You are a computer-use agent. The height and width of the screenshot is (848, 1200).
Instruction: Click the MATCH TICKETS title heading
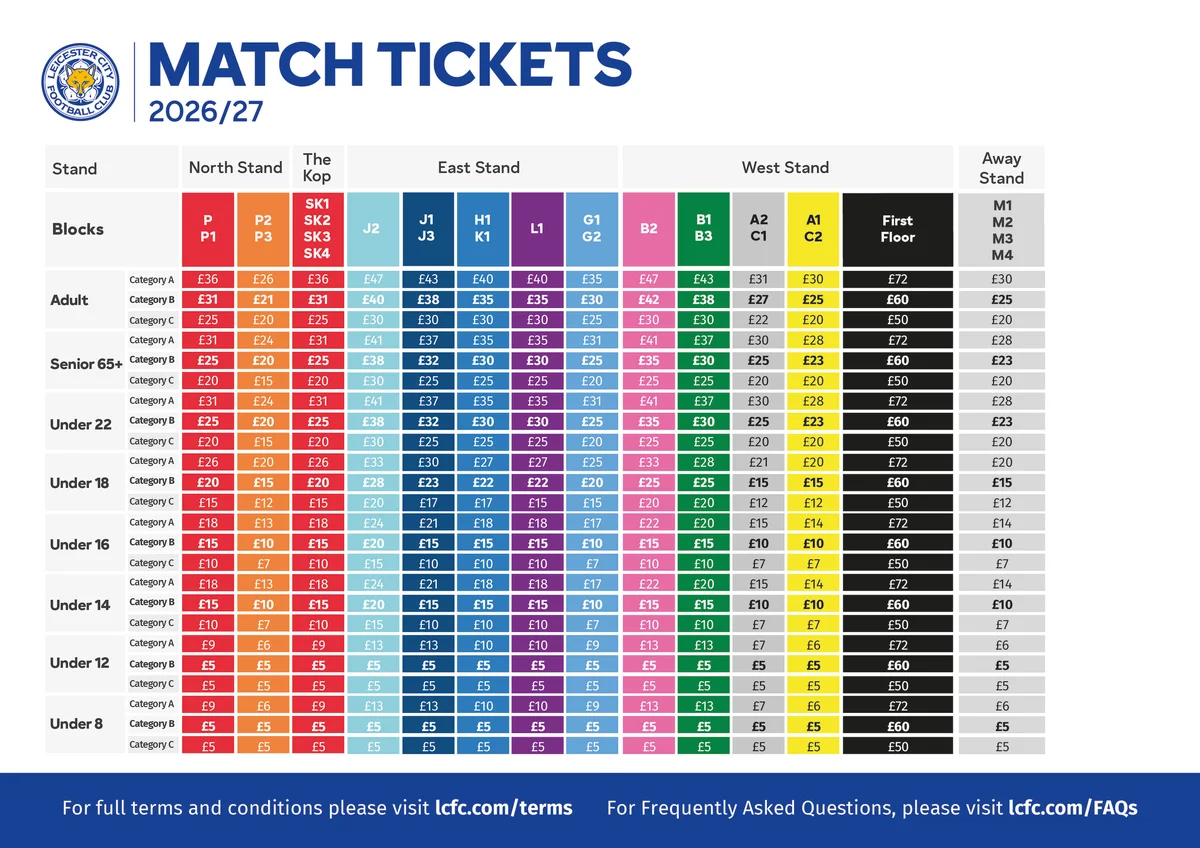(x=390, y=62)
